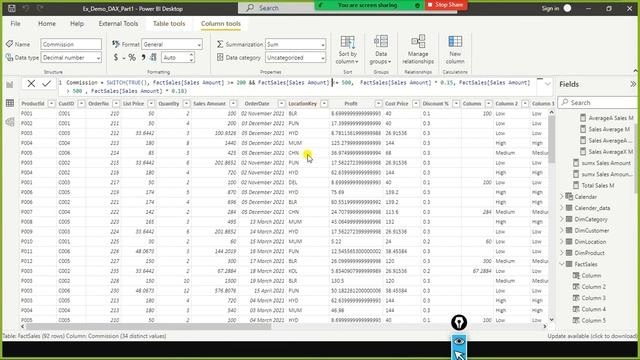Viewport: 640px width, 360px height.
Task: Create a New column
Action: 455,50
